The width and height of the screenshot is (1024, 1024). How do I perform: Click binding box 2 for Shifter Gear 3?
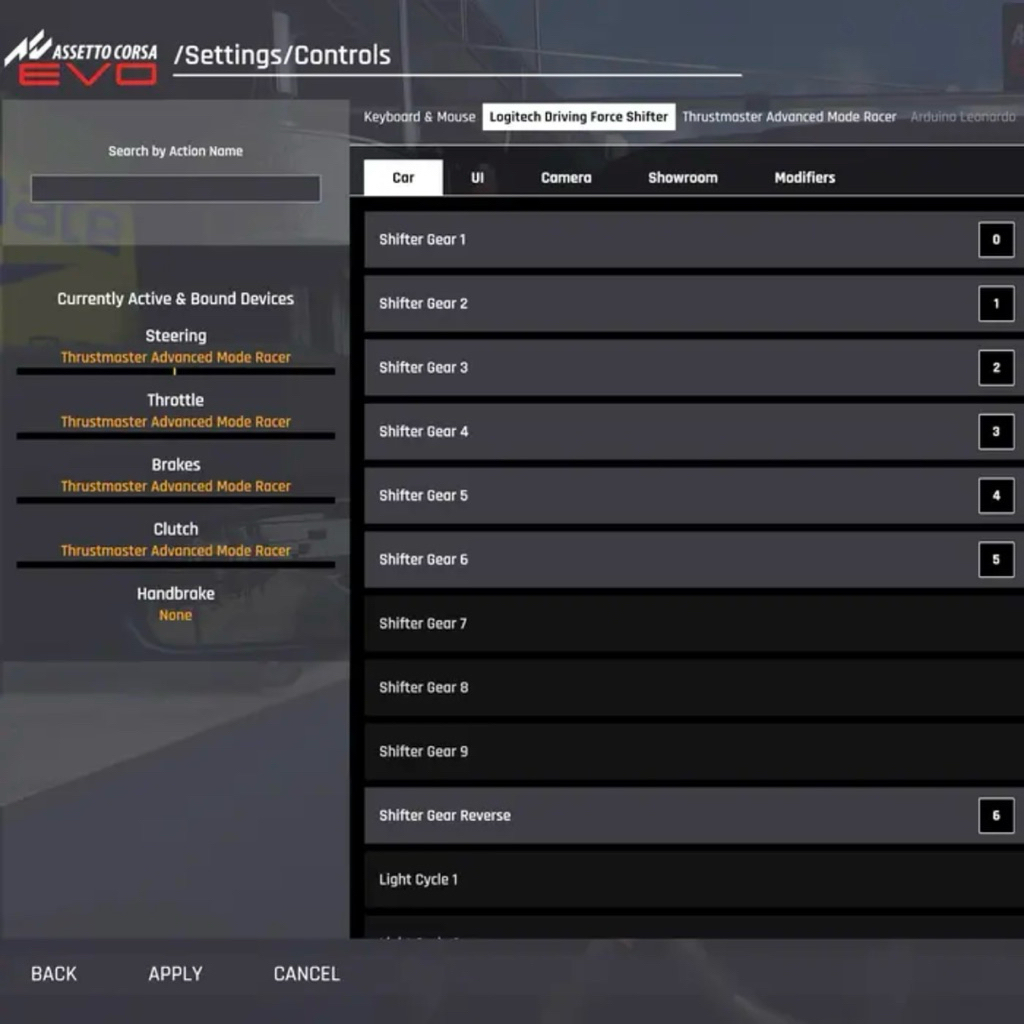pyautogui.click(x=996, y=368)
